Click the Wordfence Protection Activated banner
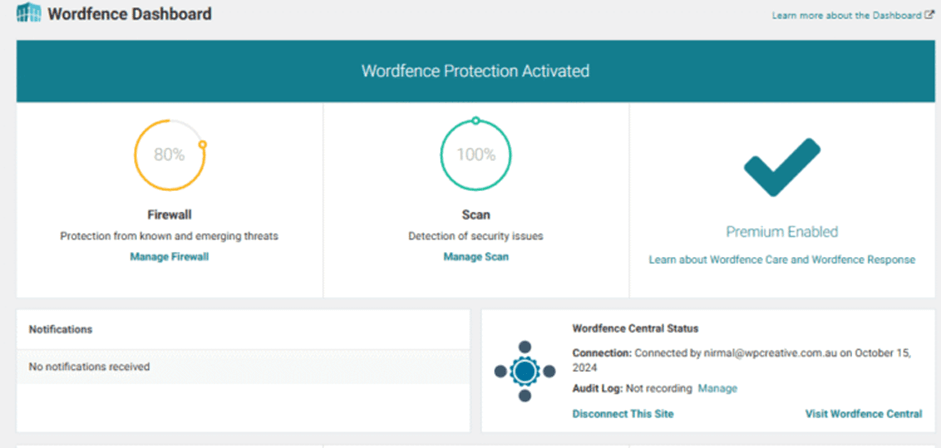Viewport: 941px width, 448px height. tap(475, 71)
